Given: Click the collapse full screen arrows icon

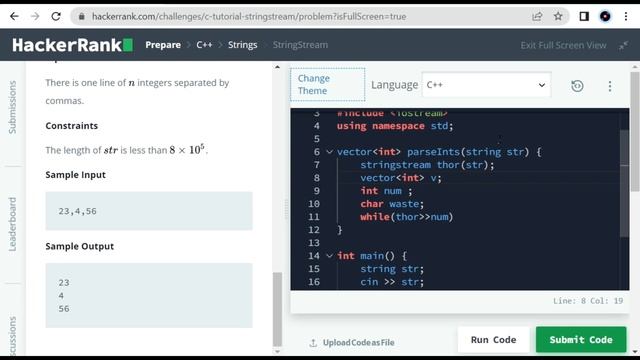Looking at the screenshot, I should (623, 45).
